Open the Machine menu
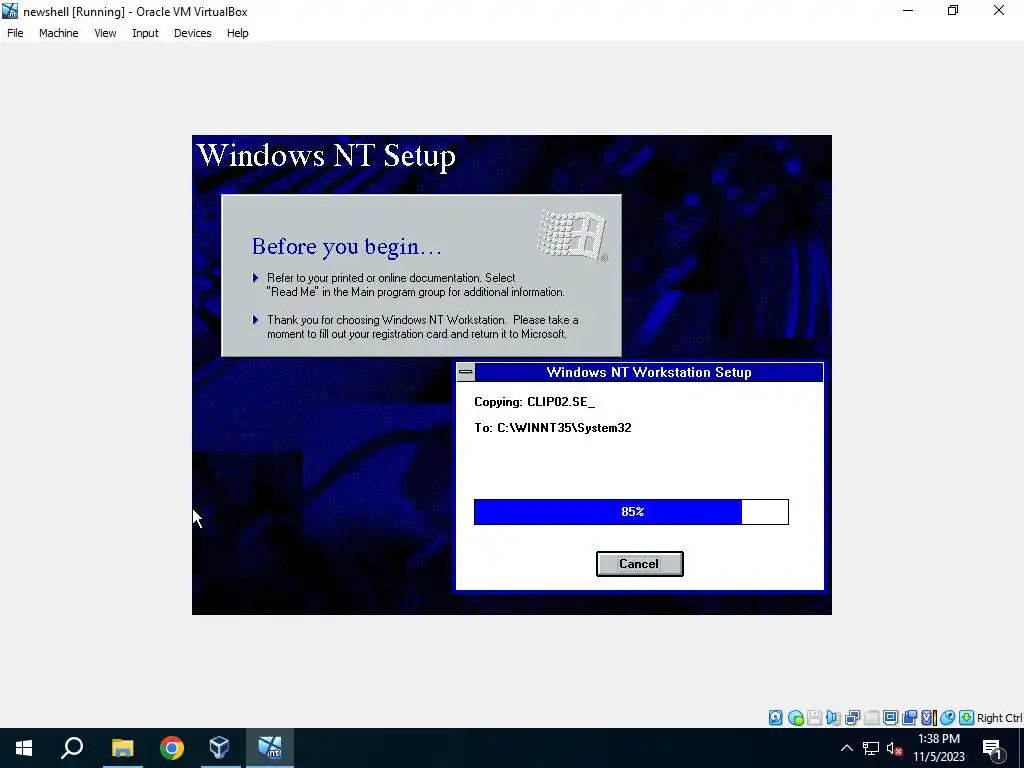 (x=58, y=33)
